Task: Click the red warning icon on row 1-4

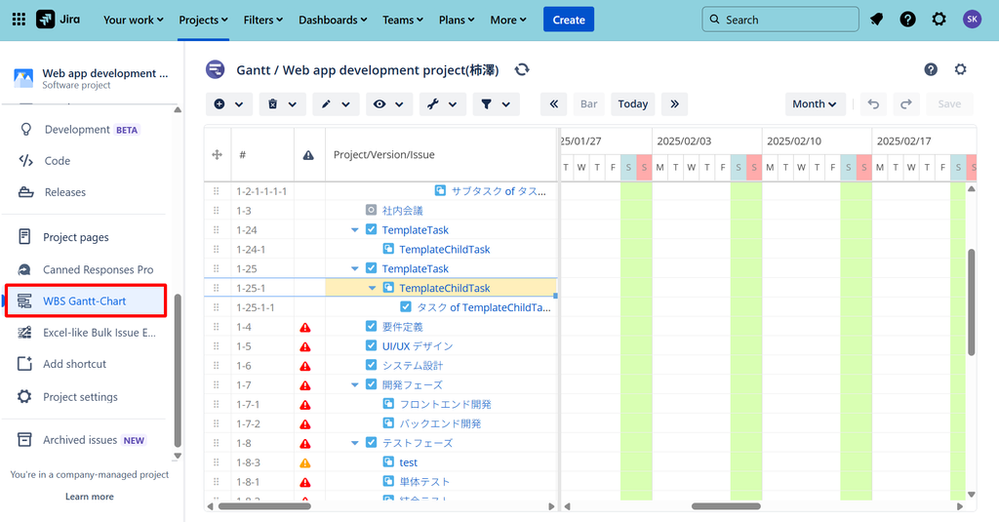Action: pos(305,328)
